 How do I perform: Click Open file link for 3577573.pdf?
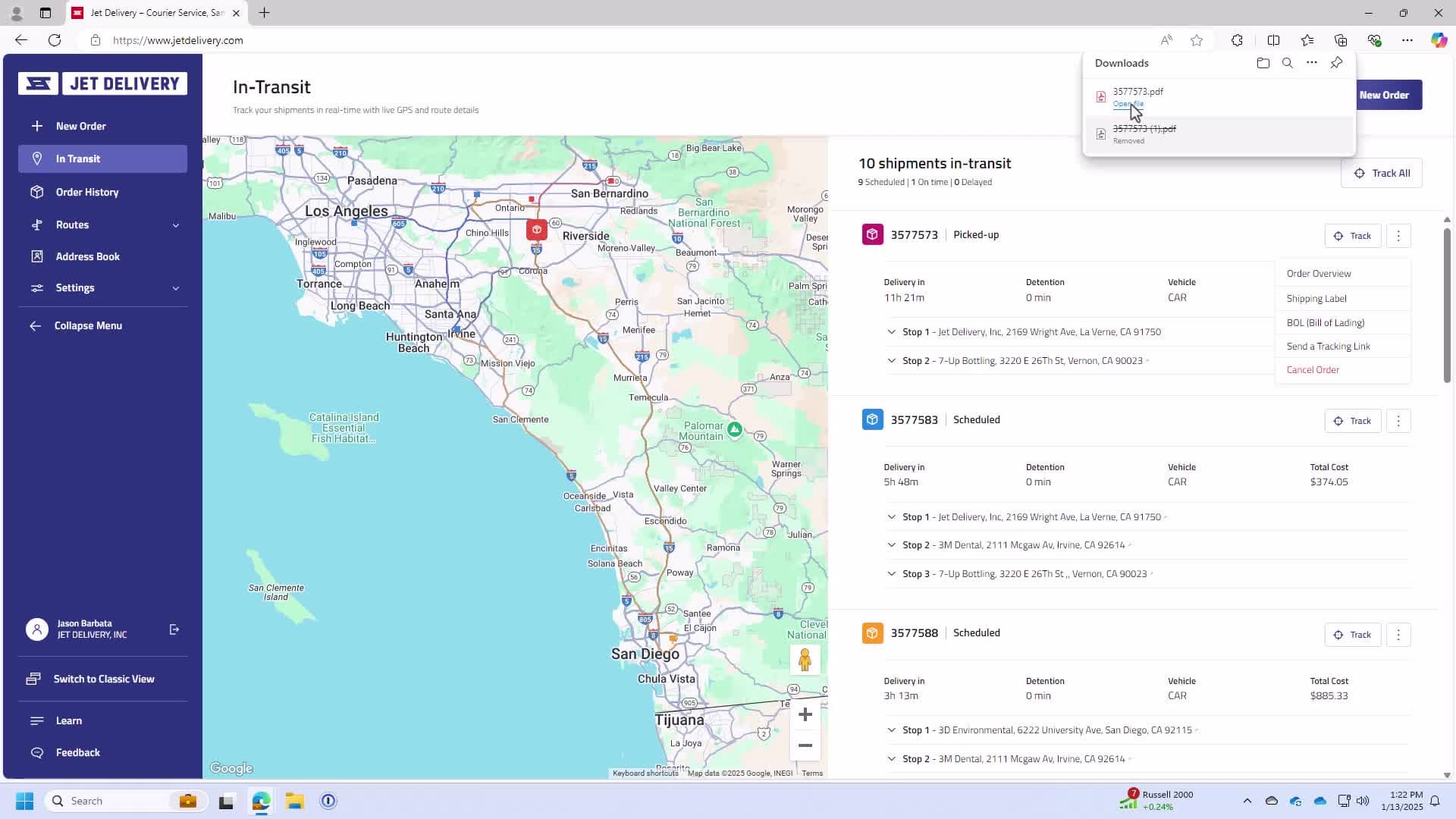[x=1128, y=105]
